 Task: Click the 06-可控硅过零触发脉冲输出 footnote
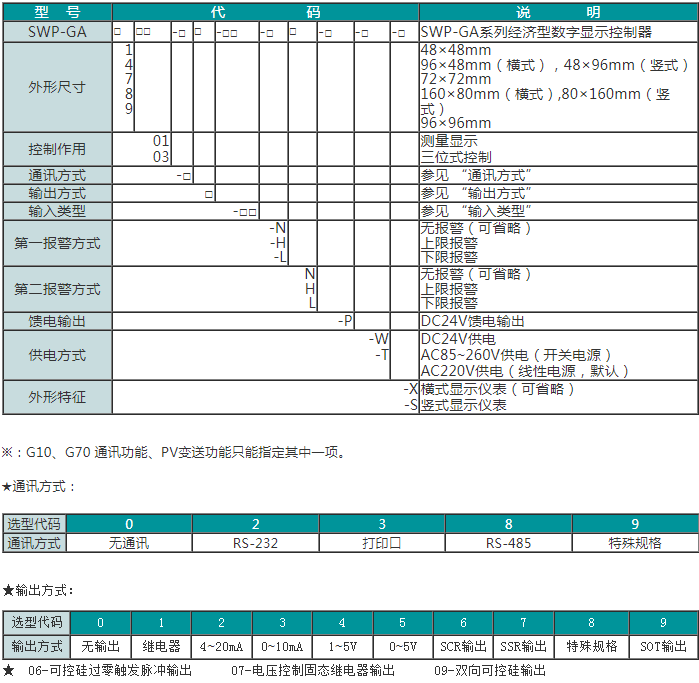click(110, 671)
